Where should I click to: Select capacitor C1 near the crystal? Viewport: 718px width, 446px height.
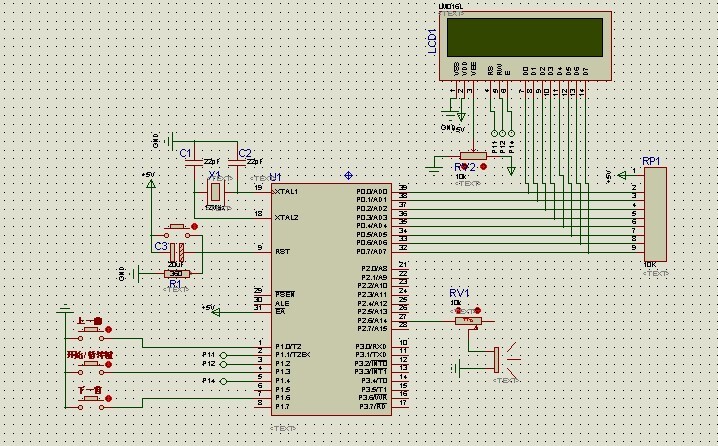click(x=195, y=161)
